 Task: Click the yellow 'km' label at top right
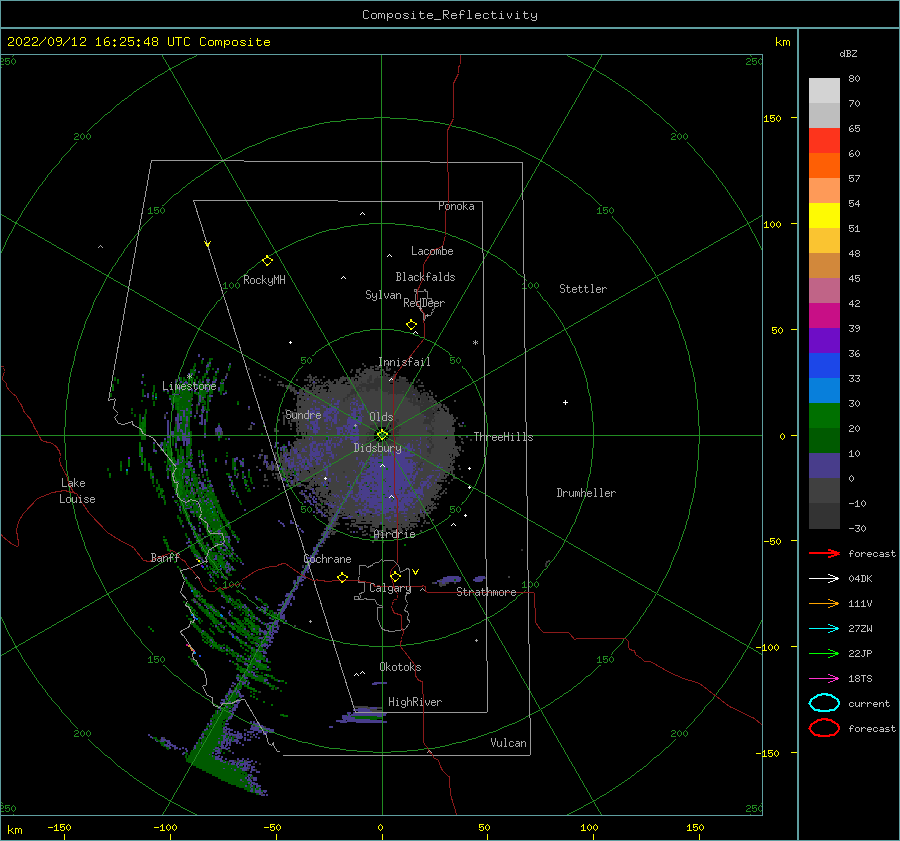782,42
